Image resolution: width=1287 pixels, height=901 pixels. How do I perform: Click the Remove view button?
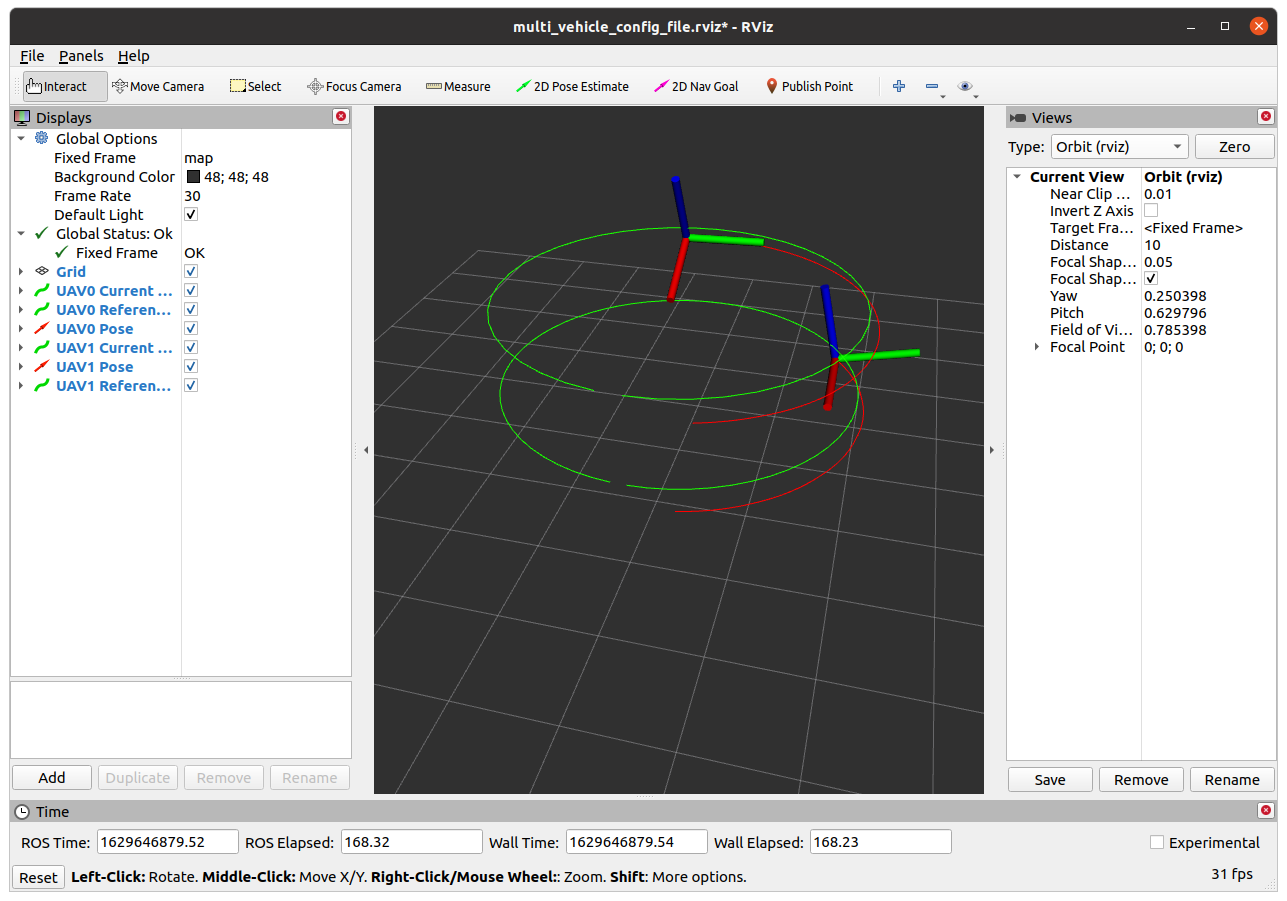pos(1141,779)
